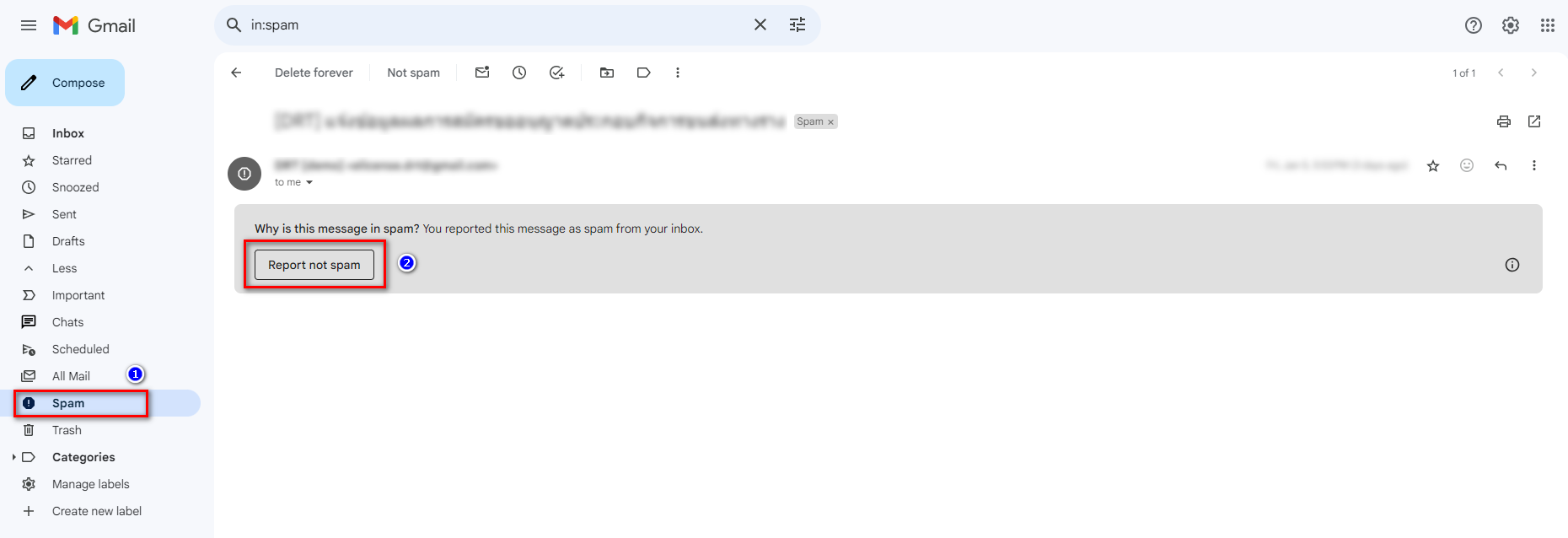The image size is (1568, 538).
Task: Click the Mark as unread envelope icon
Action: coord(482,73)
